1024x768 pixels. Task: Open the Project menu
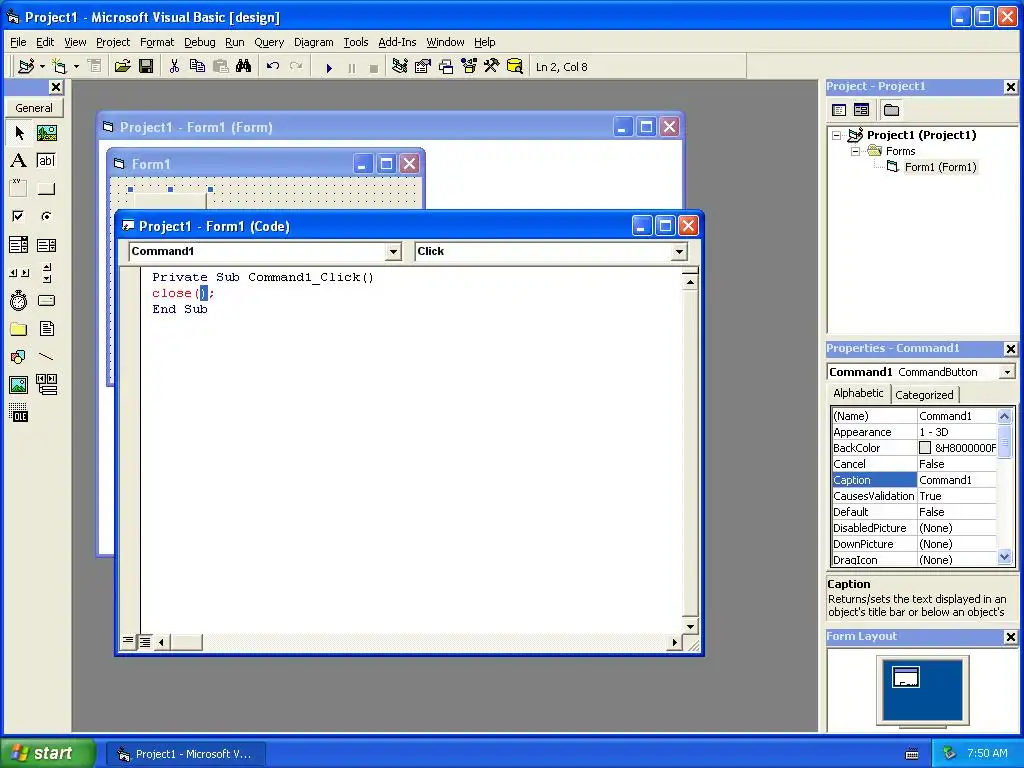click(x=113, y=42)
